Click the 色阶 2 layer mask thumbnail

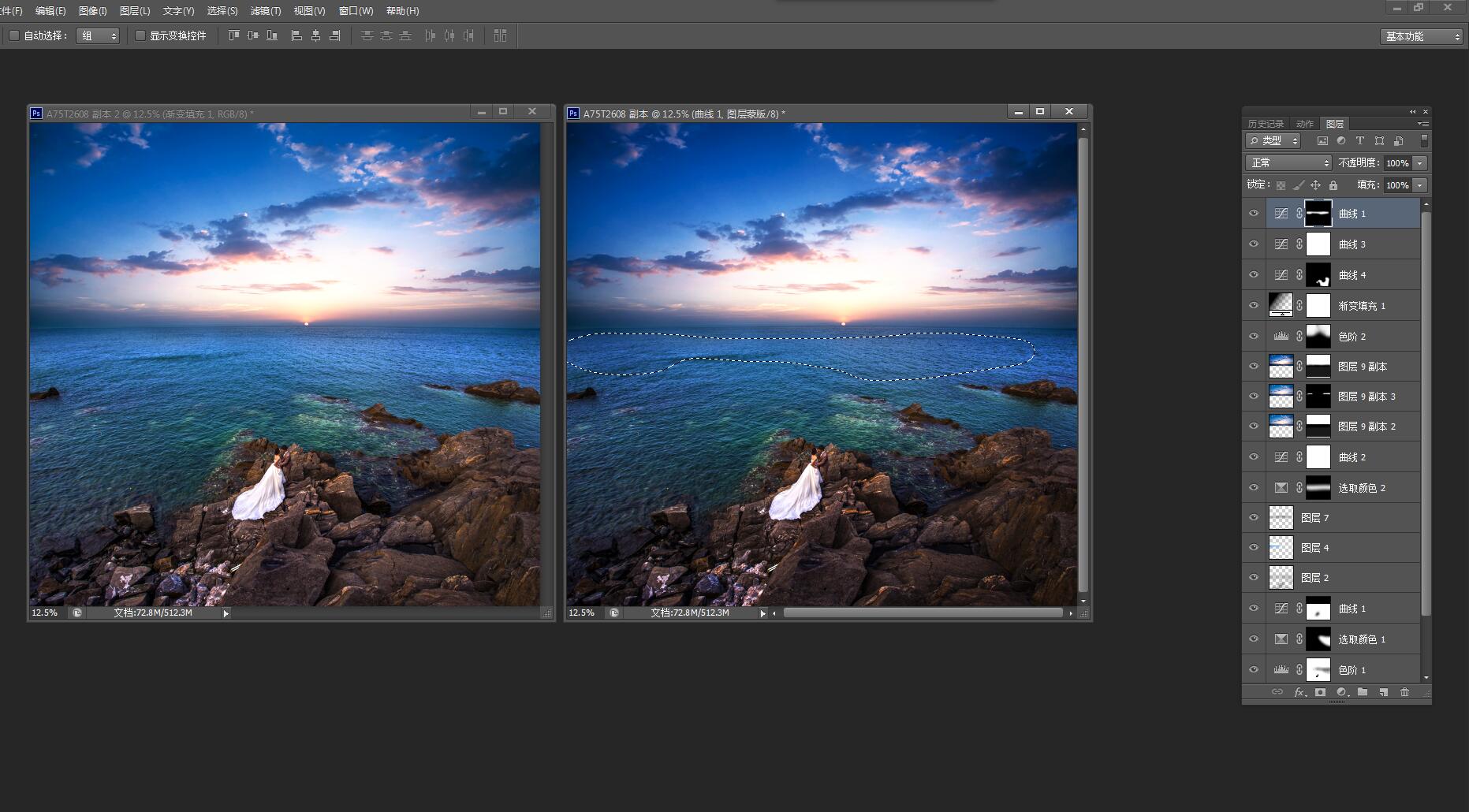[x=1318, y=336]
